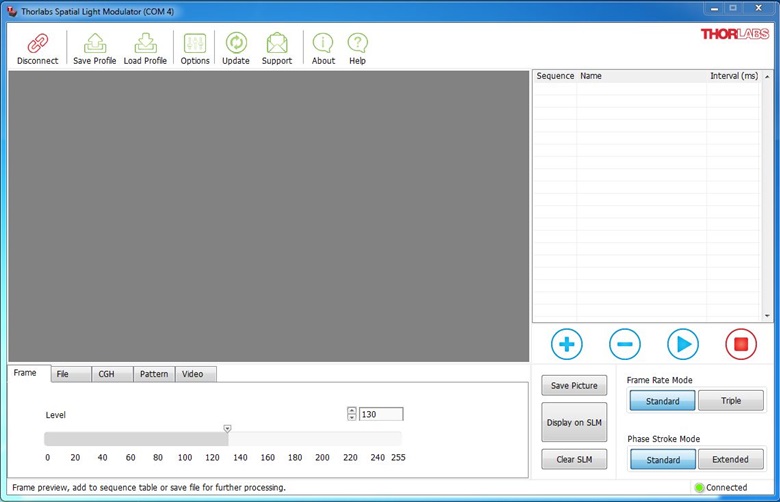Select Extended phase stroke mode
780x502 pixels.
point(730,460)
